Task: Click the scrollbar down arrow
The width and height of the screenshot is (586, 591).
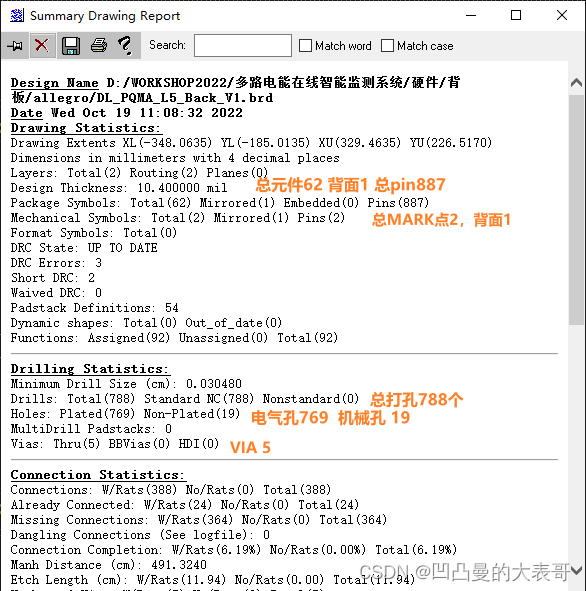Action: point(576,570)
